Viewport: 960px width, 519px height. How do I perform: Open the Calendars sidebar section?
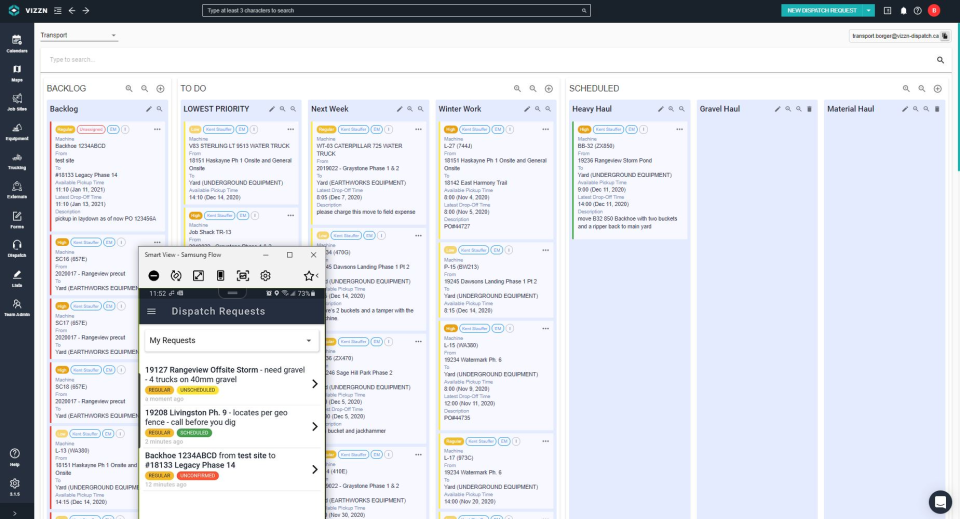click(x=17, y=43)
